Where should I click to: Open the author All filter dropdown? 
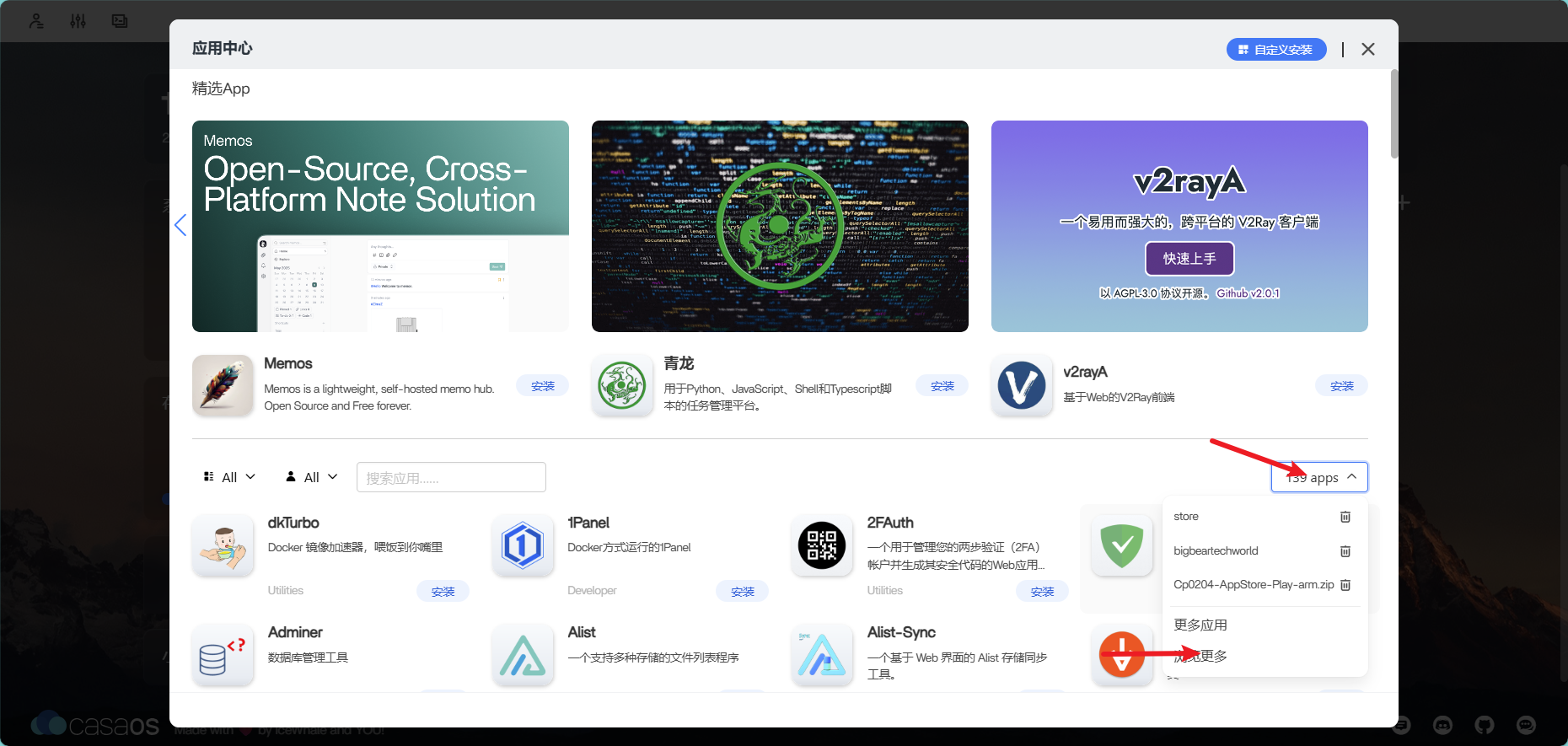click(312, 477)
